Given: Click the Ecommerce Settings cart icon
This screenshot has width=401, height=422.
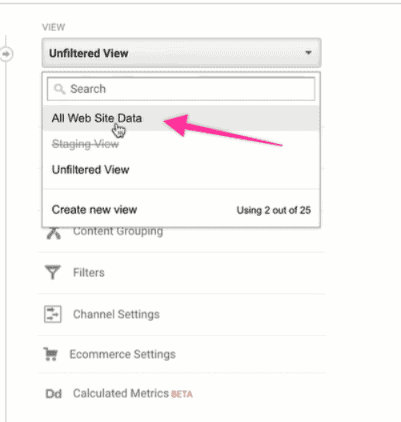Looking at the screenshot, I should pos(50,354).
